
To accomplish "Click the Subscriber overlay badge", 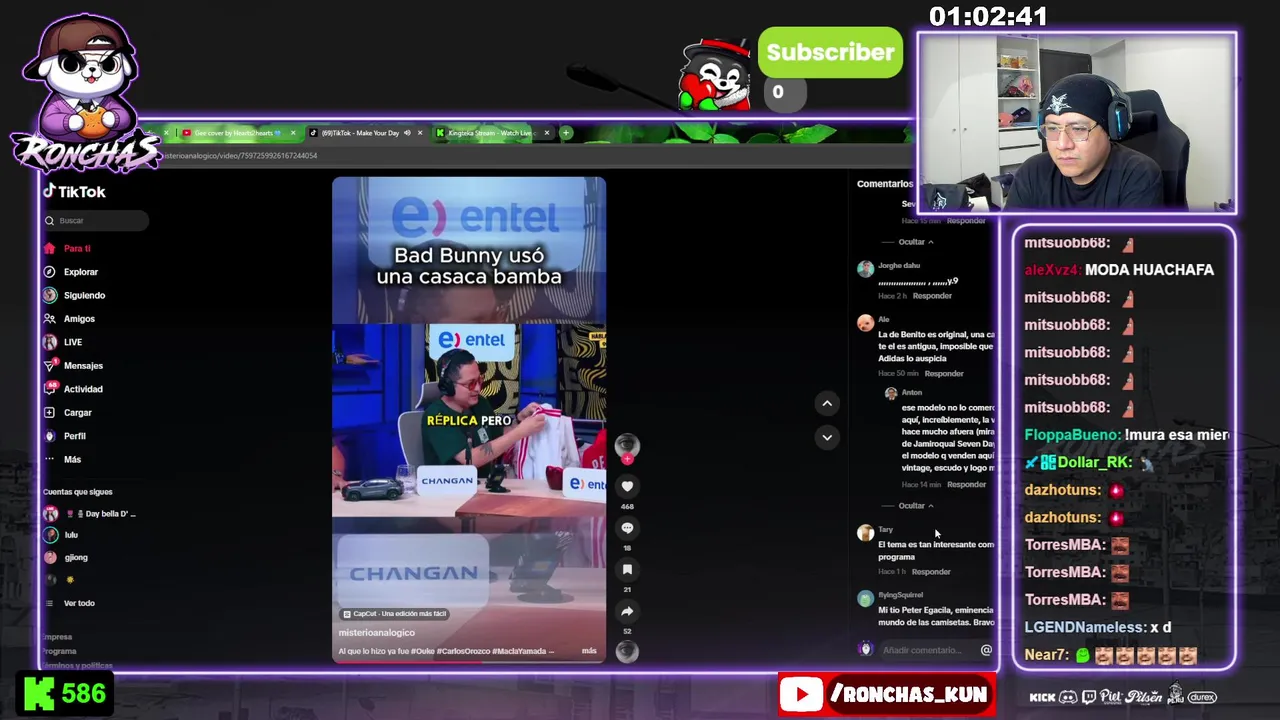I will (x=830, y=53).
